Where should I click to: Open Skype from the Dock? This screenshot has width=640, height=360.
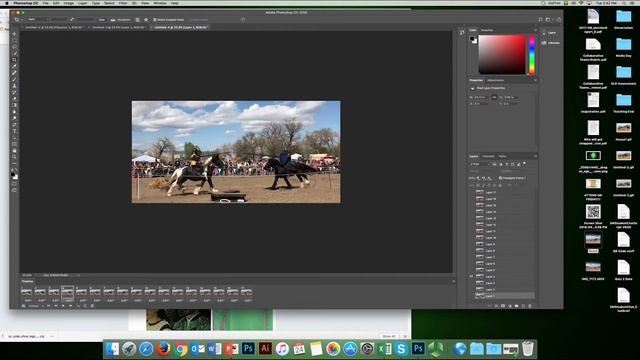[401, 349]
